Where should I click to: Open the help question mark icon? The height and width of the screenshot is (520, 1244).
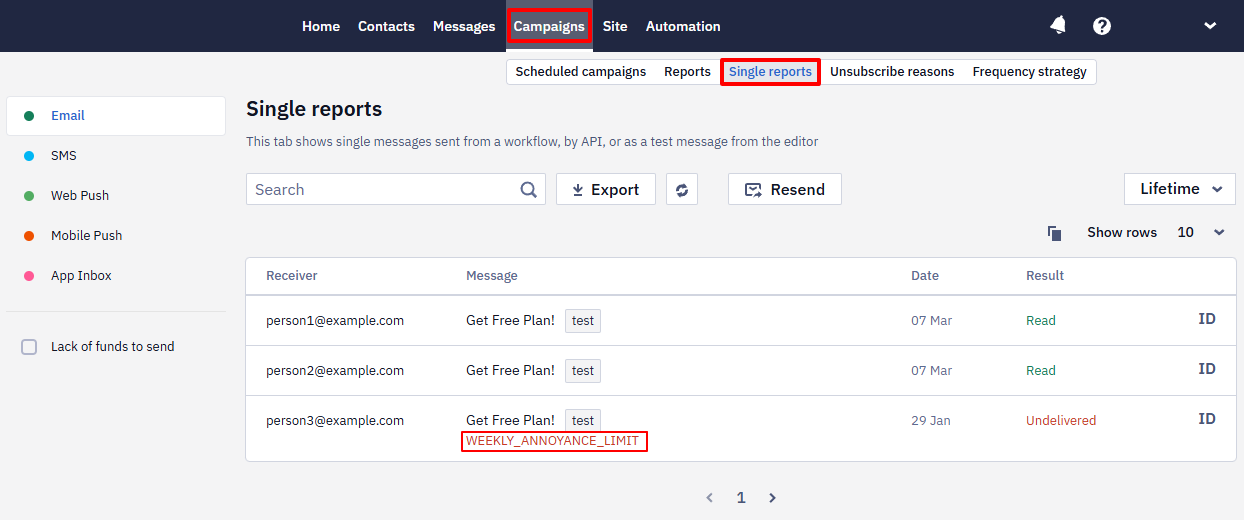[1102, 26]
